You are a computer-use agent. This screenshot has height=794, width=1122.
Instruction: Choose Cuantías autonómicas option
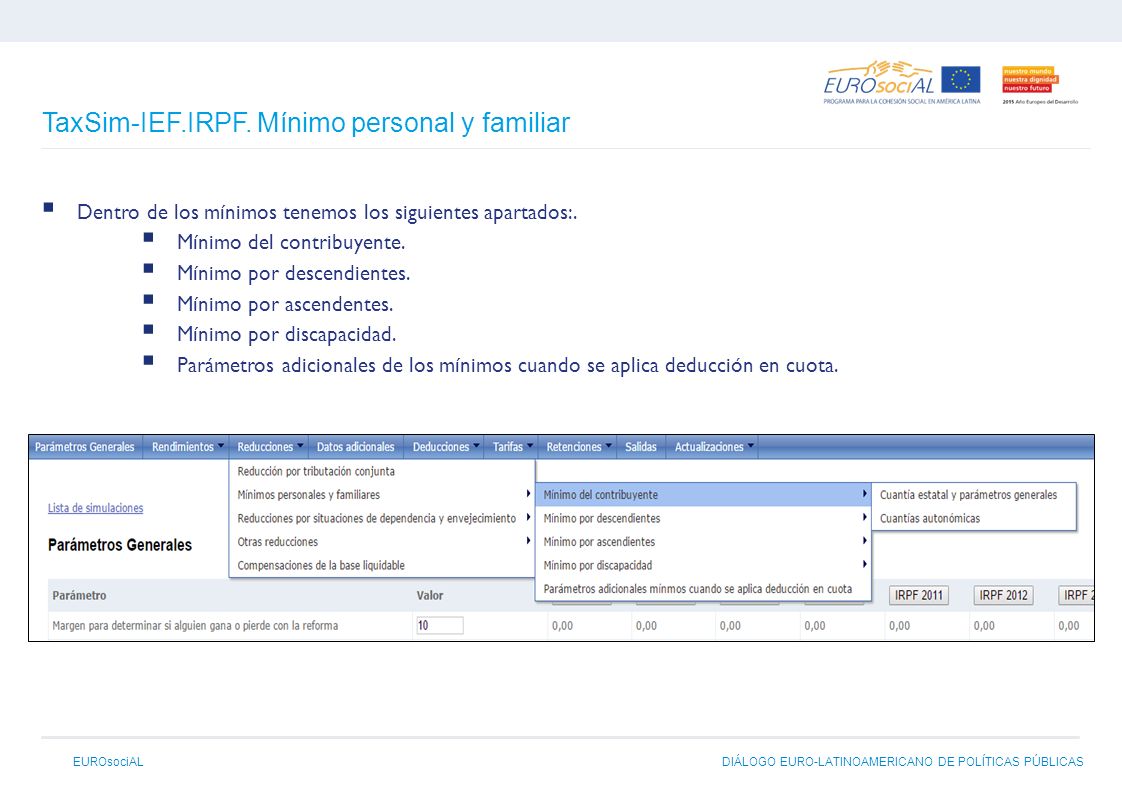(974, 519)
